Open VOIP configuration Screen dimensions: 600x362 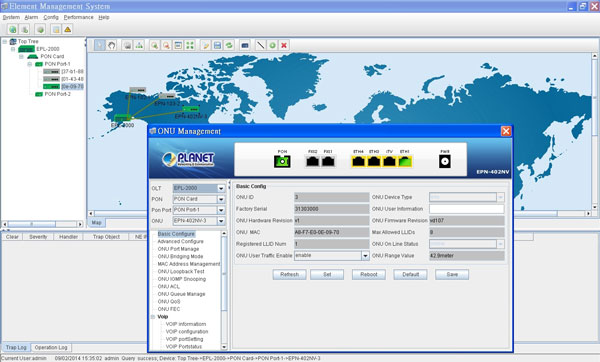click(x=187, y=332)
